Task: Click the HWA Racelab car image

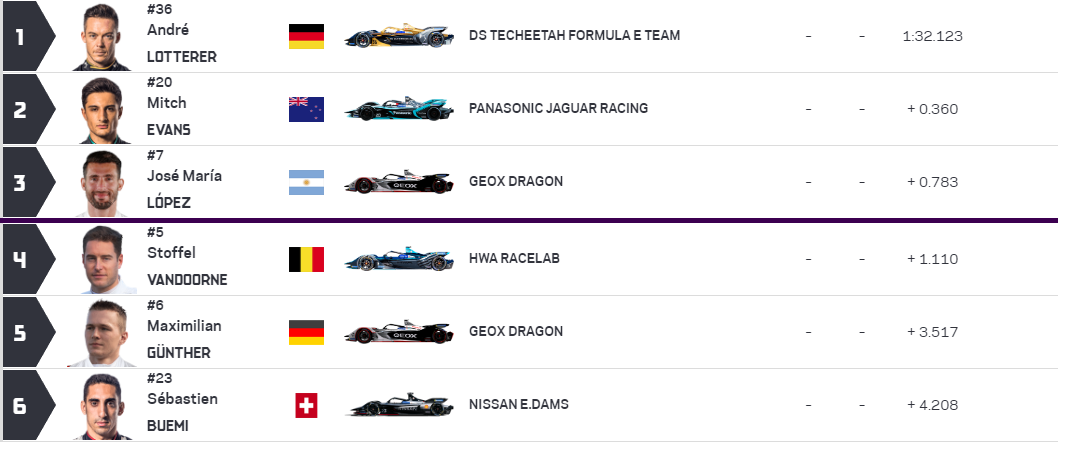Action: pos(398,259)
